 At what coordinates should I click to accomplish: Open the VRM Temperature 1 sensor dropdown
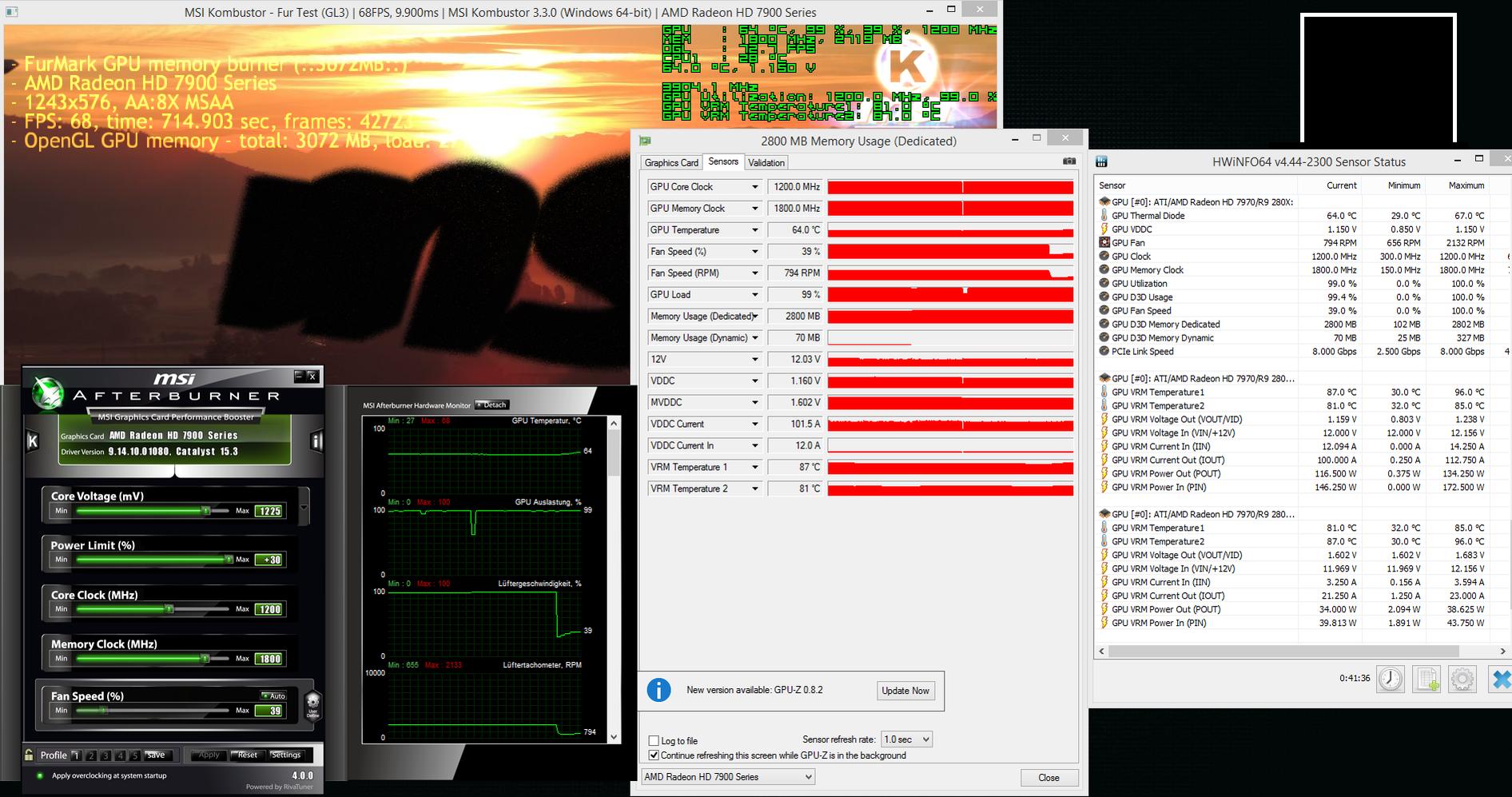coord(754,468)
